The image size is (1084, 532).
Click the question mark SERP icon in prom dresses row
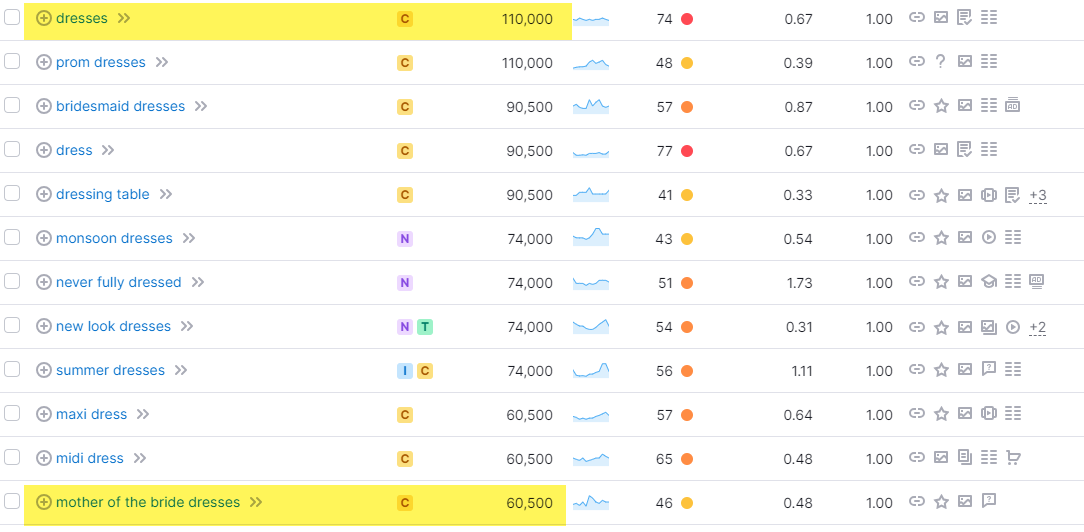click(x=940, y=61)
